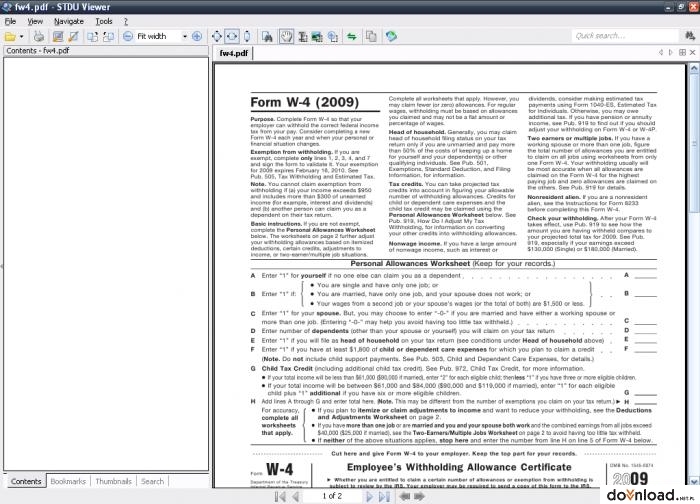Open the Fit width zoom dropdown
700x504 pixels.
(x=184, y=37)
